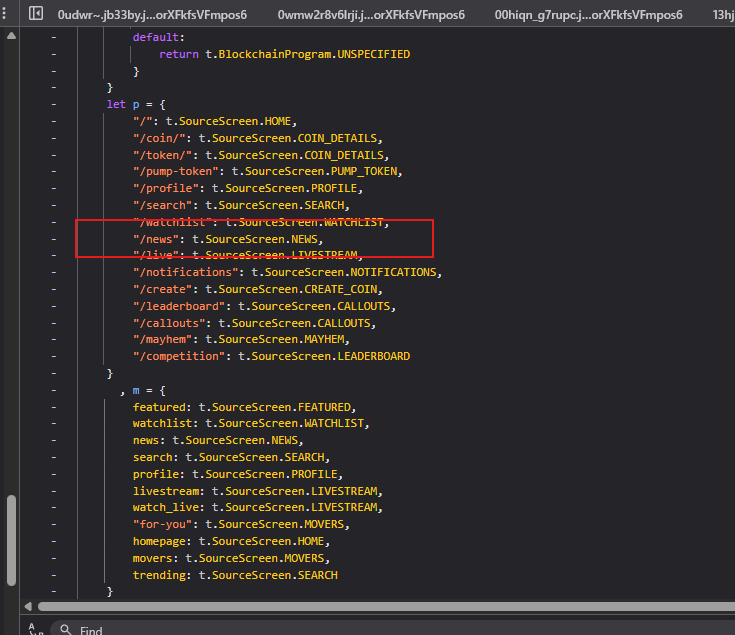Click the vertical scrollbar up arrow
The height and width of the screenshot is (635, 735).
11,36
